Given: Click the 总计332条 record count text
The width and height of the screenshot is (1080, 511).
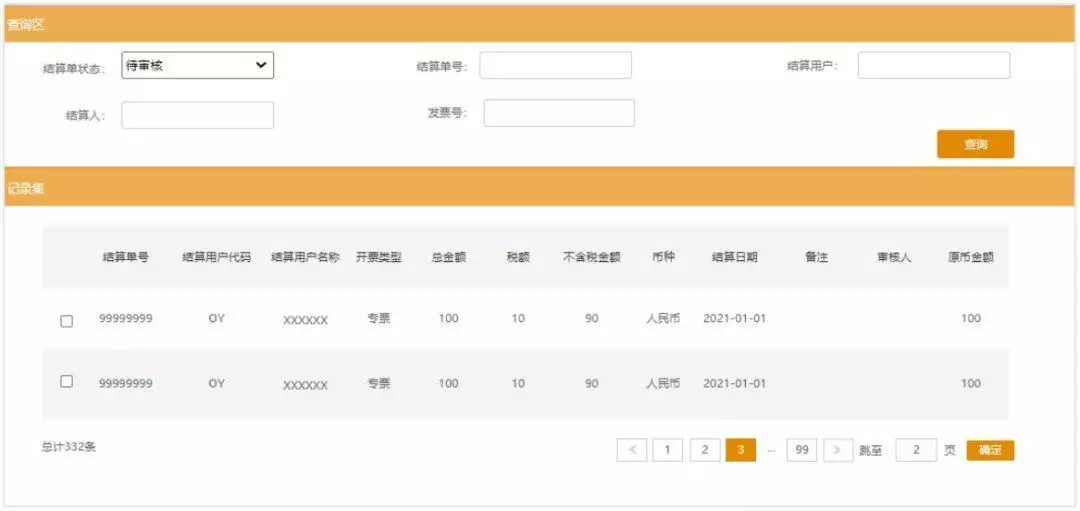Looking at the screenshot, I should (68, 447).
